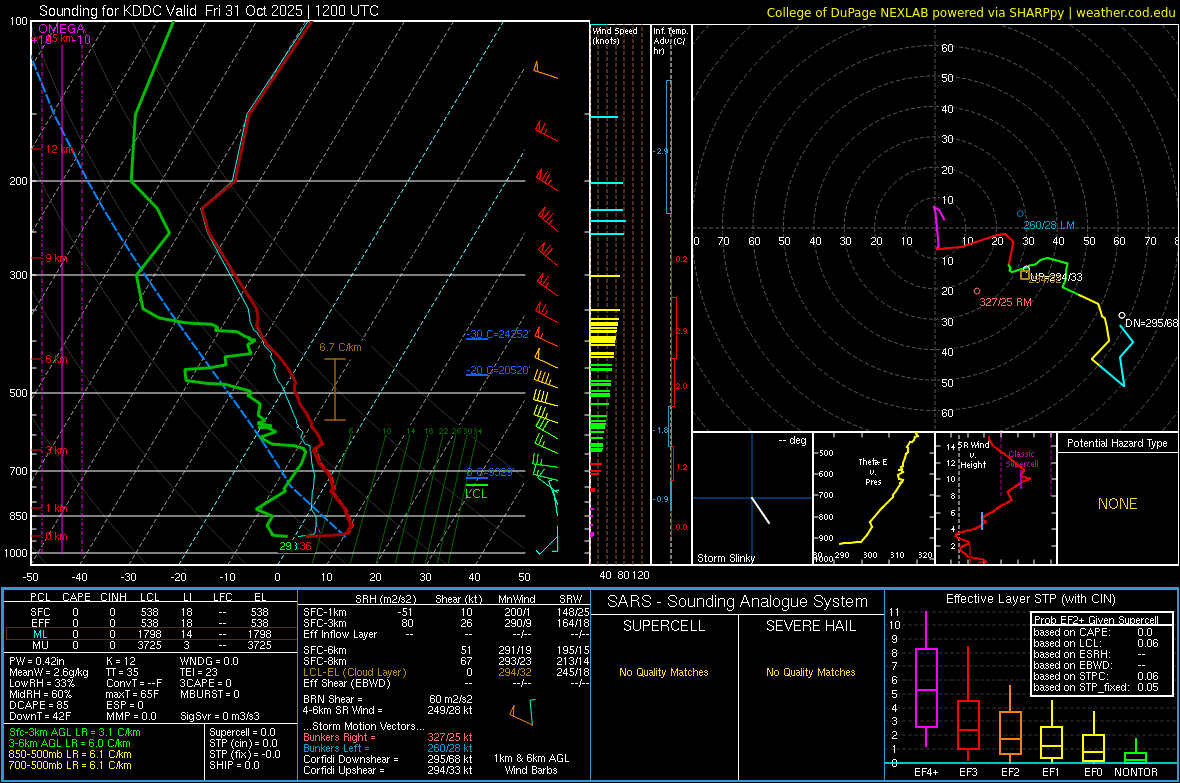Open the weather.cod.edu NEXLAB credit link

pyautogui.click(x=970, y=12)
